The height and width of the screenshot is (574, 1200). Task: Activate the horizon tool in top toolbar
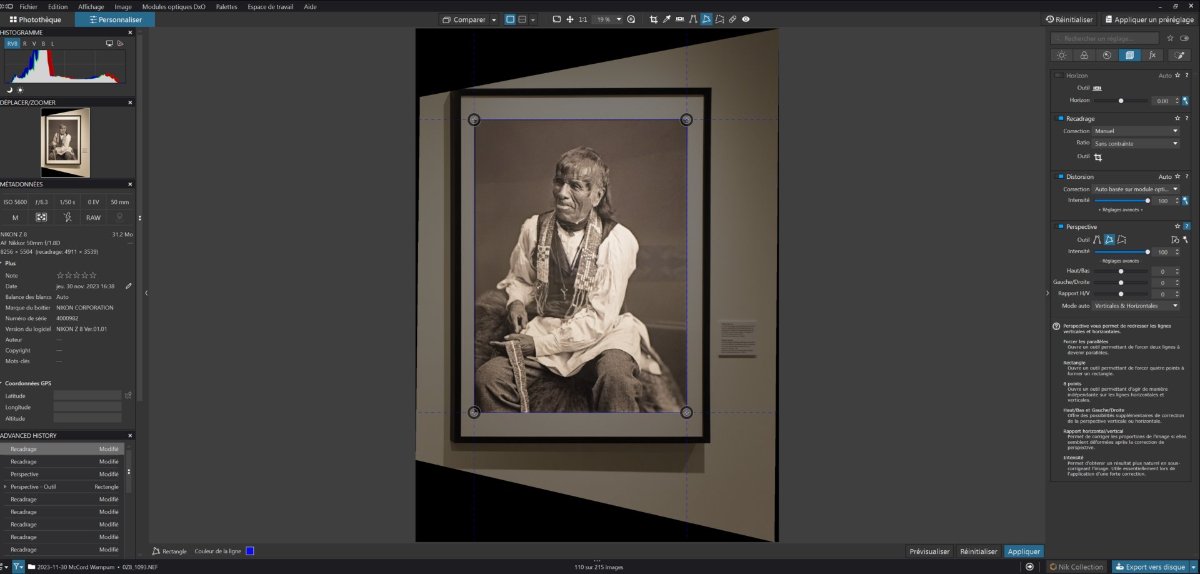pyautogui.click(x=680, y=19)
